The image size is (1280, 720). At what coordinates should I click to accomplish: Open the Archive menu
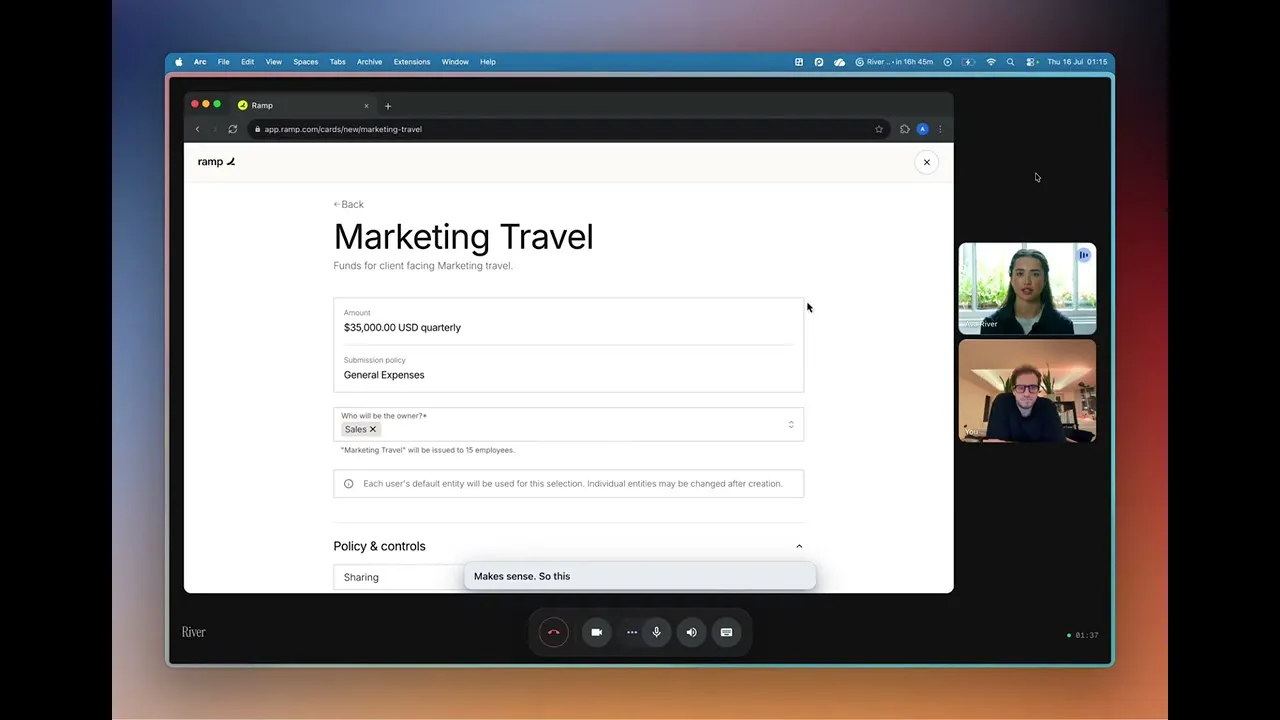click(369, 62)
